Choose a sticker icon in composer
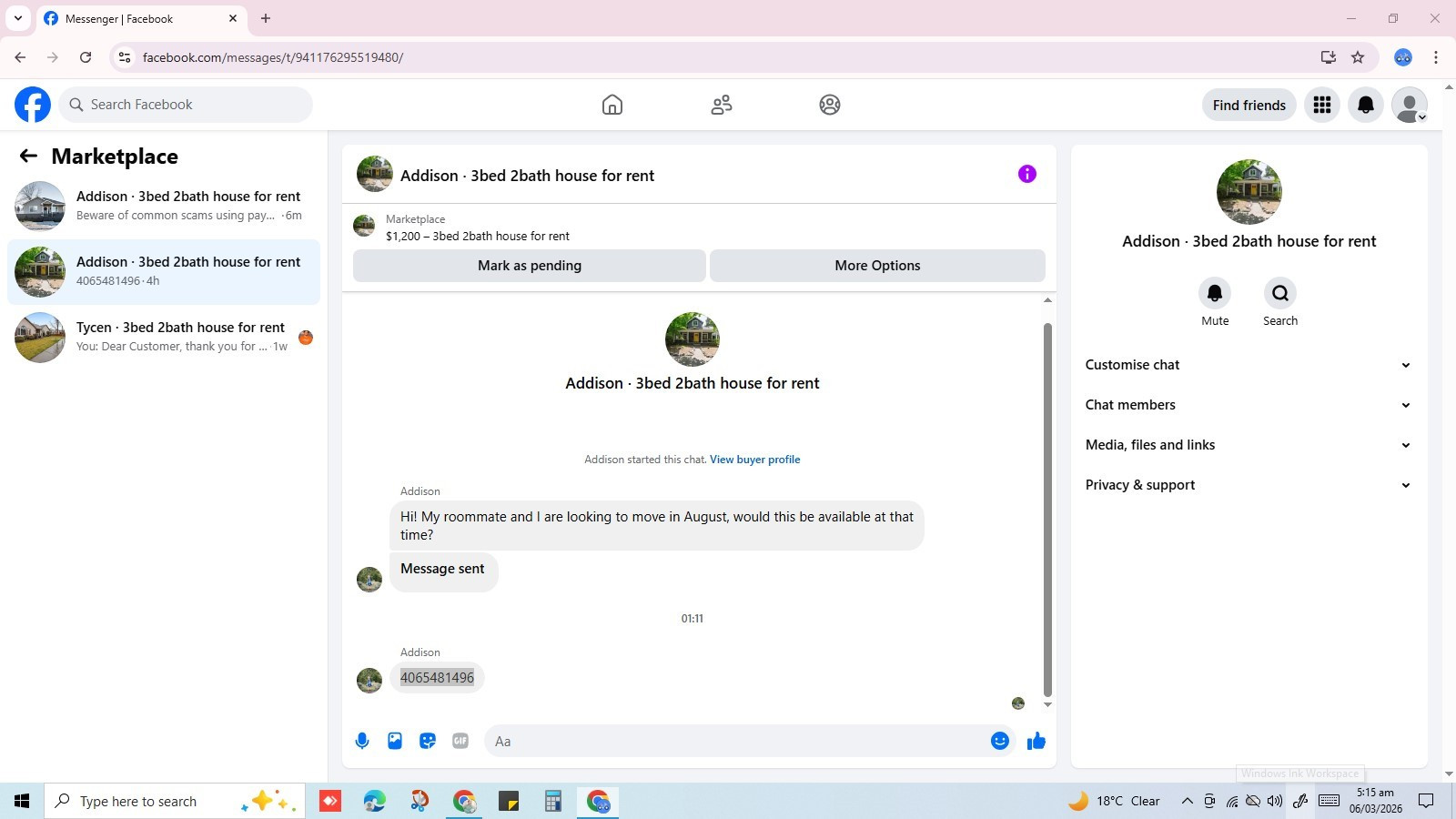1456x819 pixels. point(428,741)
